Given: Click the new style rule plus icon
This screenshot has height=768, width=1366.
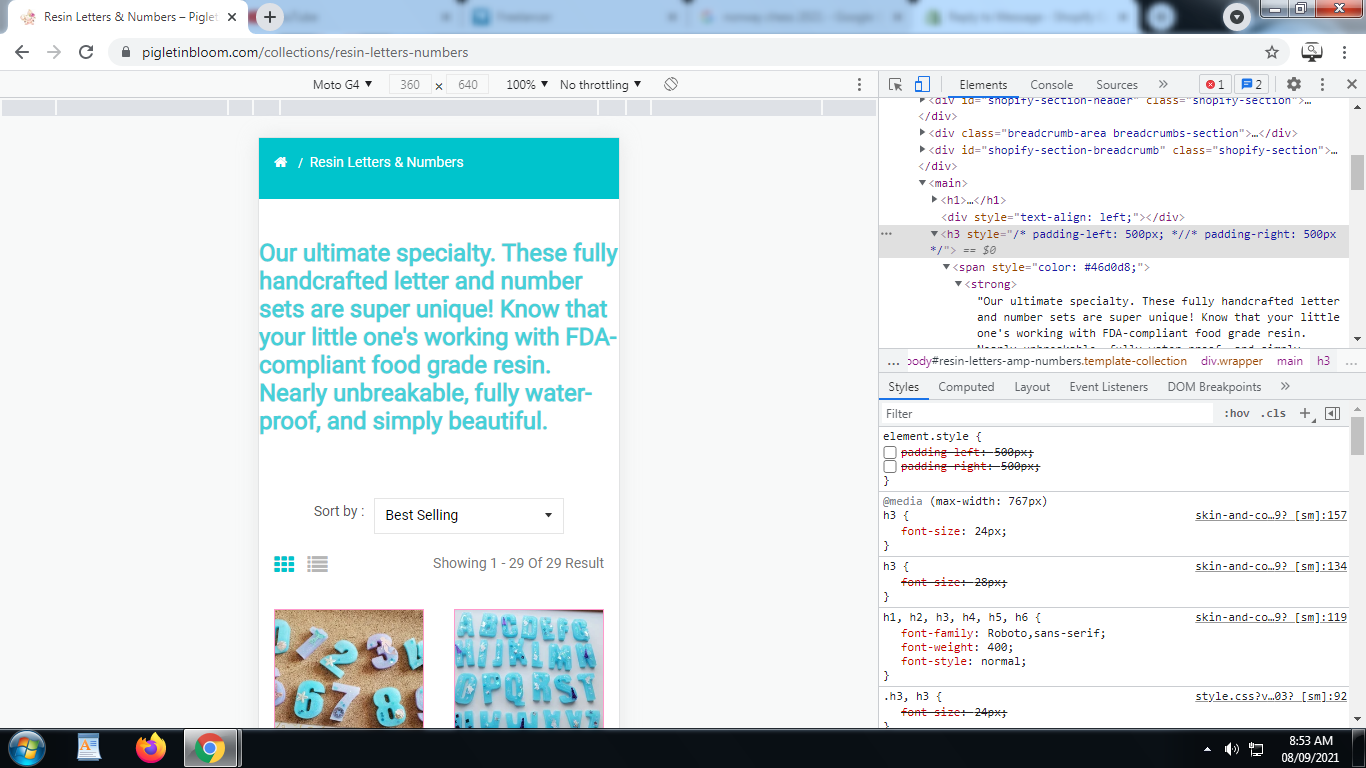Looking at the screenshot, I should pyautogui.click(x=1305, y=413).
